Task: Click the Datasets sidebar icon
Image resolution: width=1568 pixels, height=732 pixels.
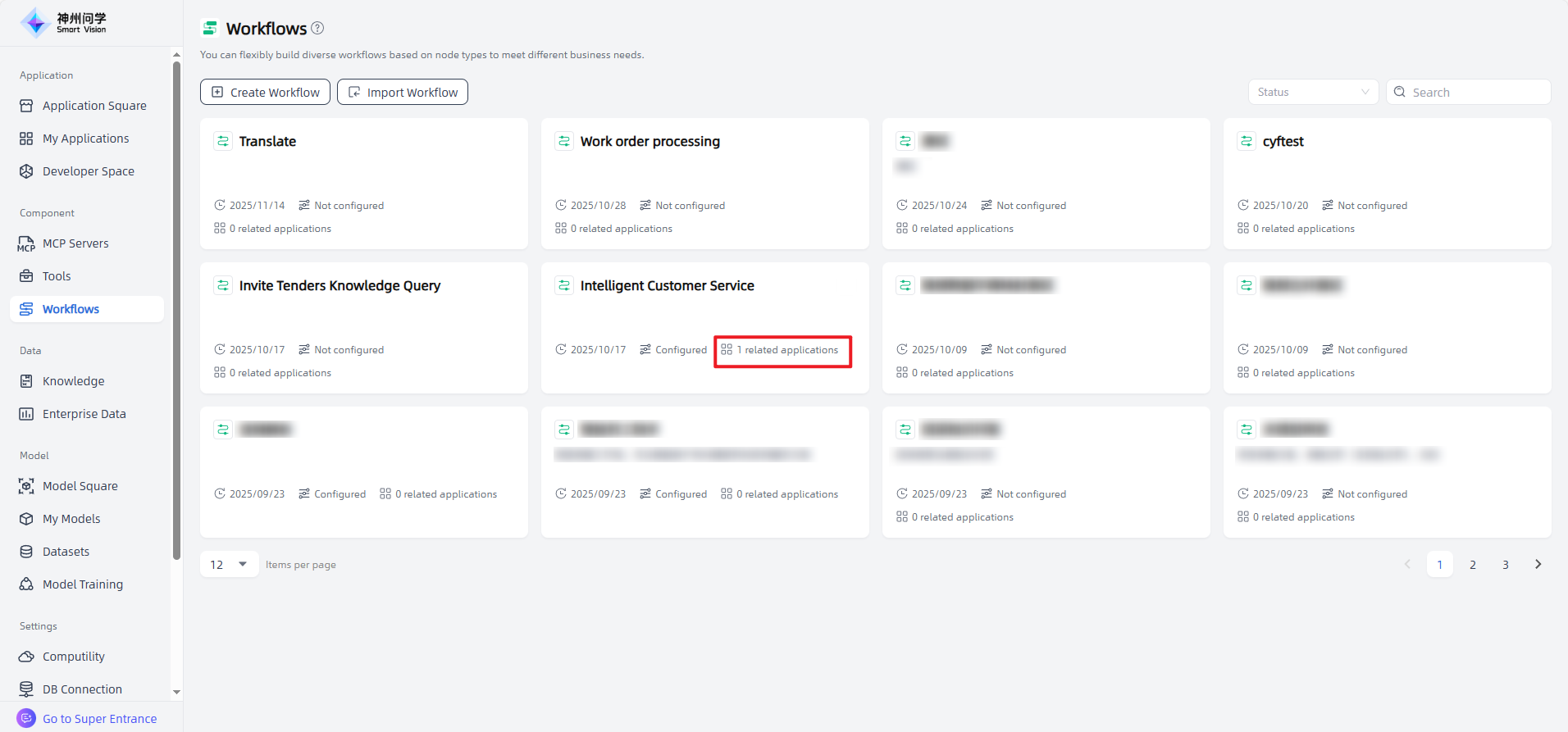Action: coord(26,552)
